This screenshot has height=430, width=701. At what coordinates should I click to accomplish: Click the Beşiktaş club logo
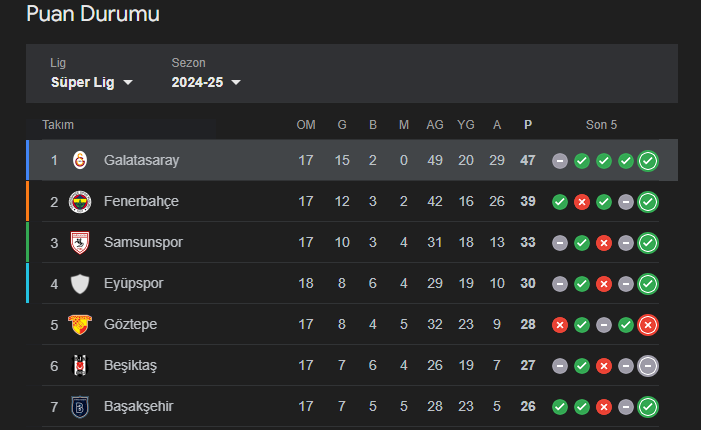coord(80,366)
